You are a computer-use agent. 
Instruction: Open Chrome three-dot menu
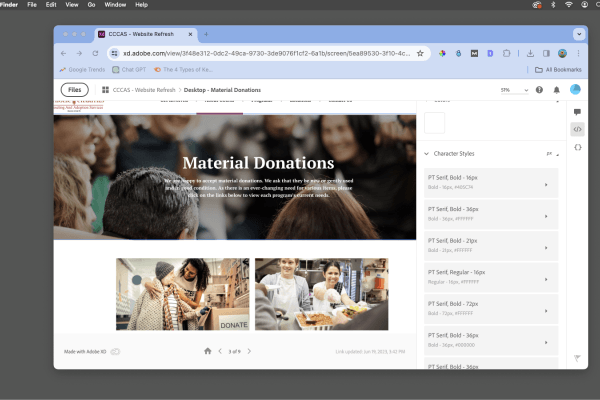click(578, 53)
